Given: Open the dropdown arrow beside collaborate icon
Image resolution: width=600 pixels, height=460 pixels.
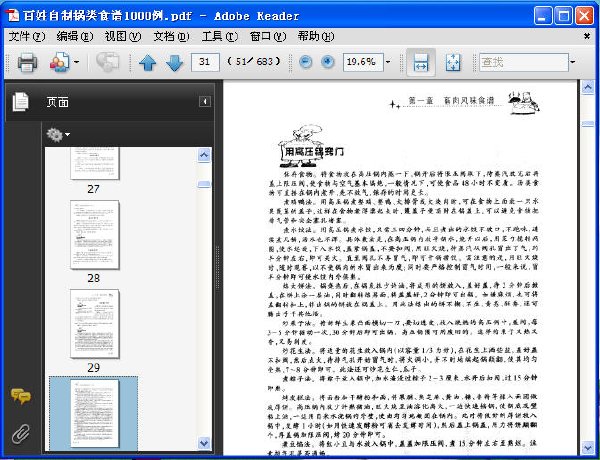Looking at the screenshot, I should 77,62.
